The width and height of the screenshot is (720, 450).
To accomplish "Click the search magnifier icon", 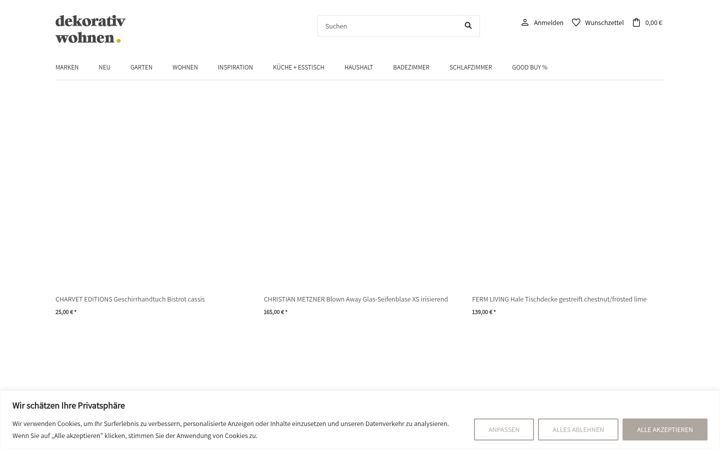I will click(468, 26).
